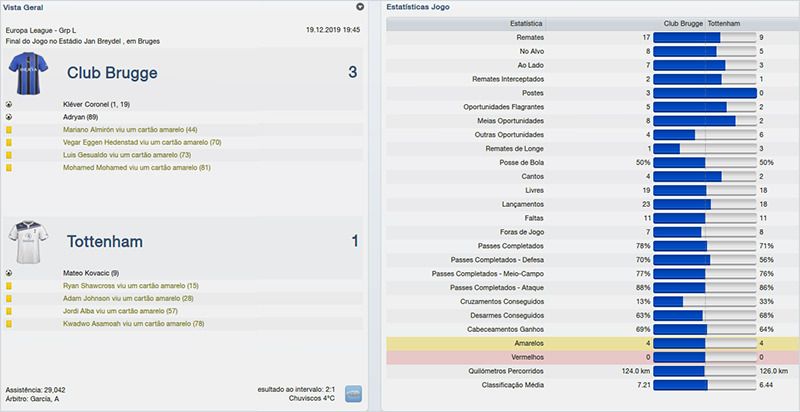Click yellow card icon next to Ryan Shawcross
Image resolution: width=800 pixels, height=412 pixels.
9,285
